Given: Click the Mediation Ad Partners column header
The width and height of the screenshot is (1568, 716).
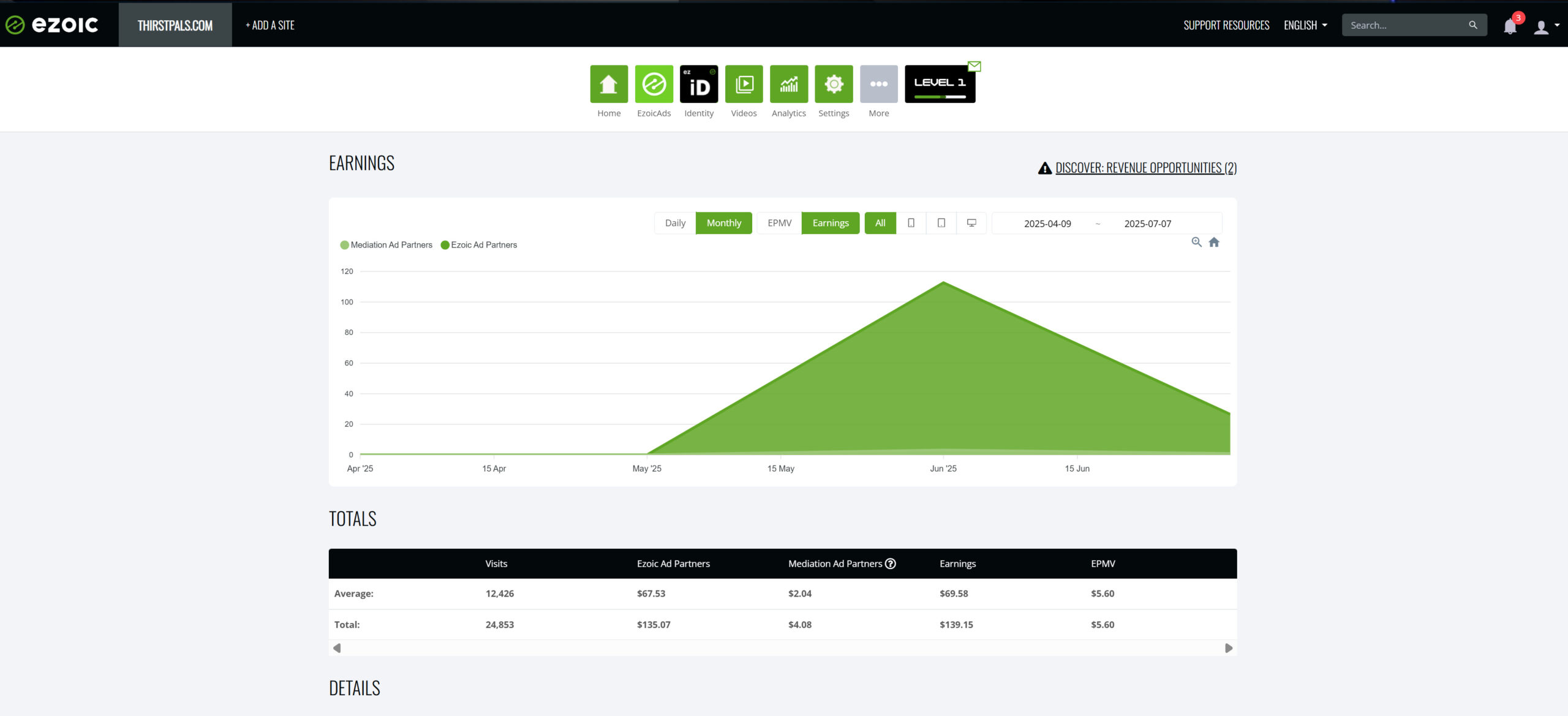Looking at the screenshot, I should [835, 563].
